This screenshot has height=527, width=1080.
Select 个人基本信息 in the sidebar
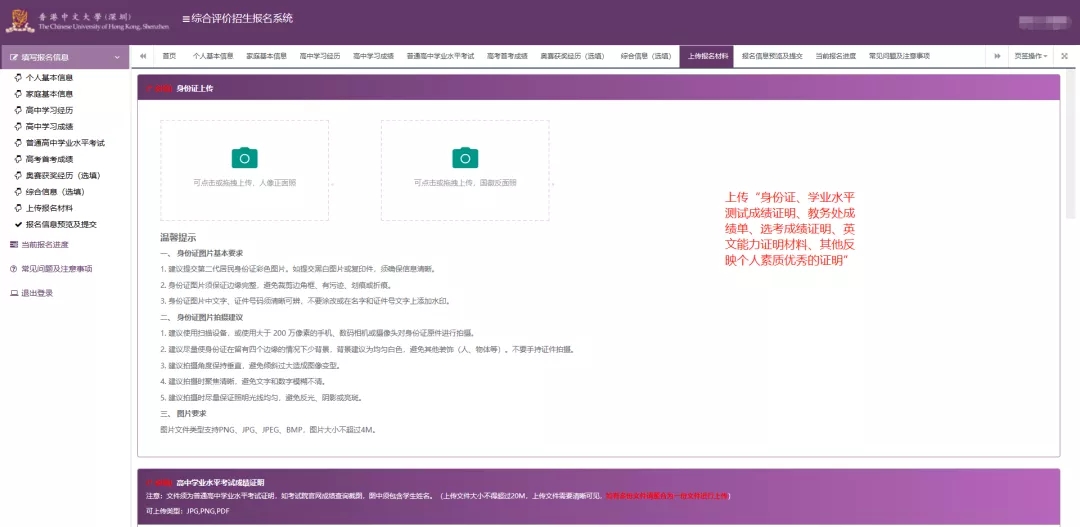tap(48, 78)
